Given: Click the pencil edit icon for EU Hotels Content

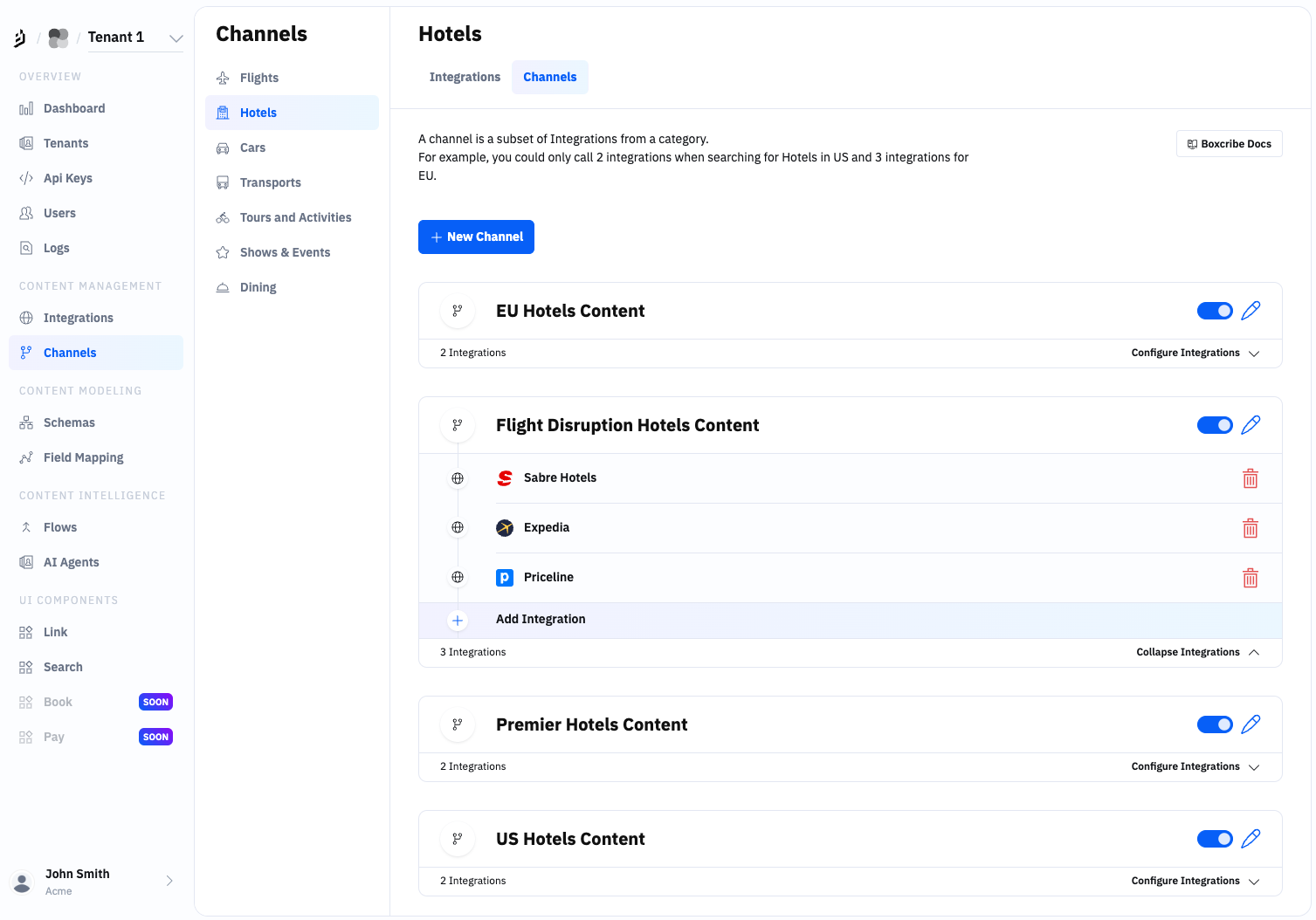Looking at the screenshot, I should pyautogui.click(x=1251, y=311).
